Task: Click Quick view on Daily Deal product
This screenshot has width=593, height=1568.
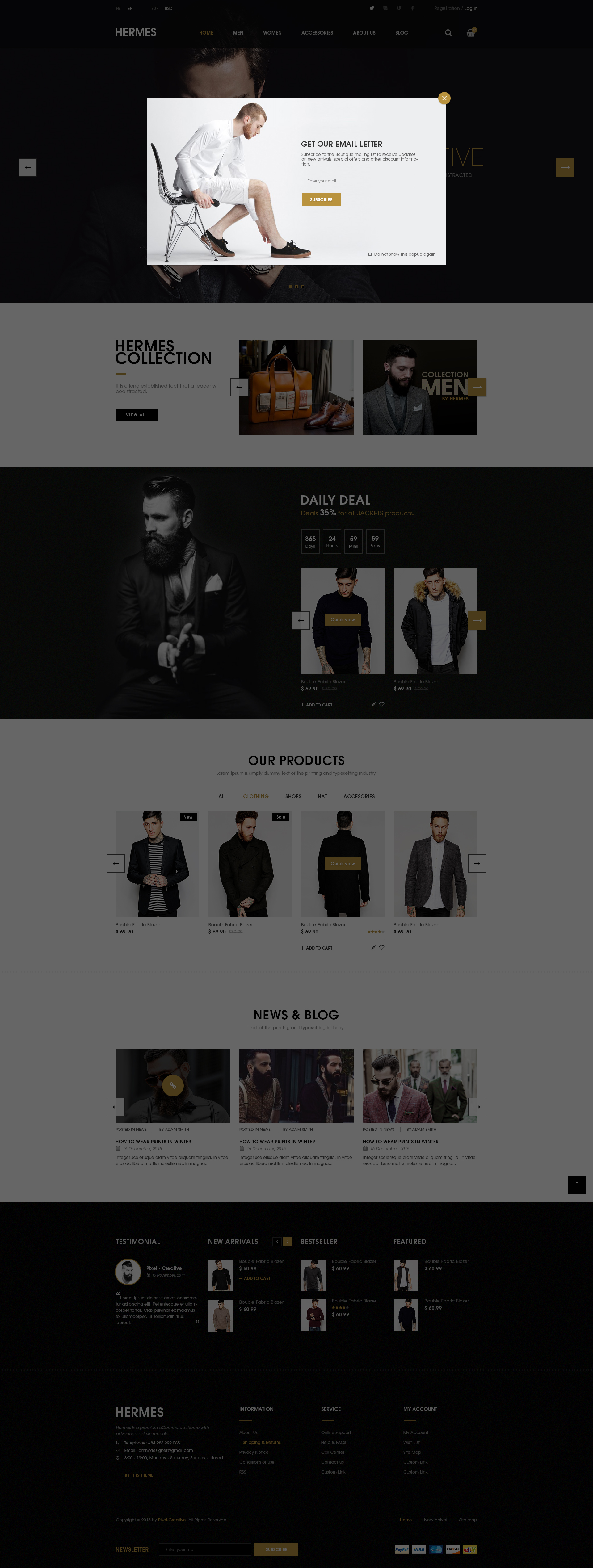Action: point(343,620)
